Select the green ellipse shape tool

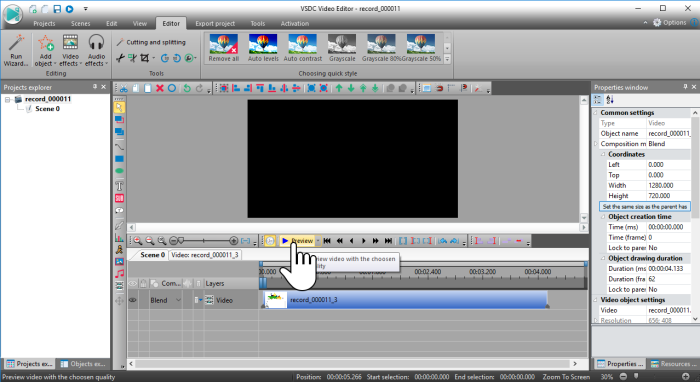[x=119, y=171]
